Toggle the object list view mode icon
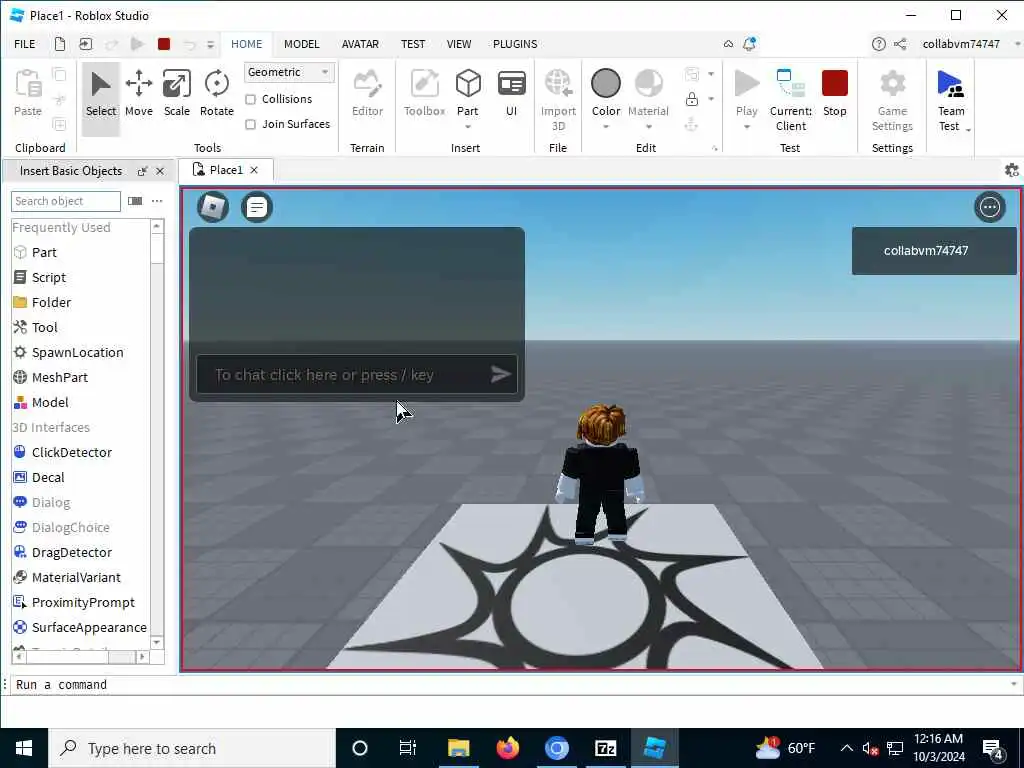This screenshot has height=768, width=1024. [135, 201]
